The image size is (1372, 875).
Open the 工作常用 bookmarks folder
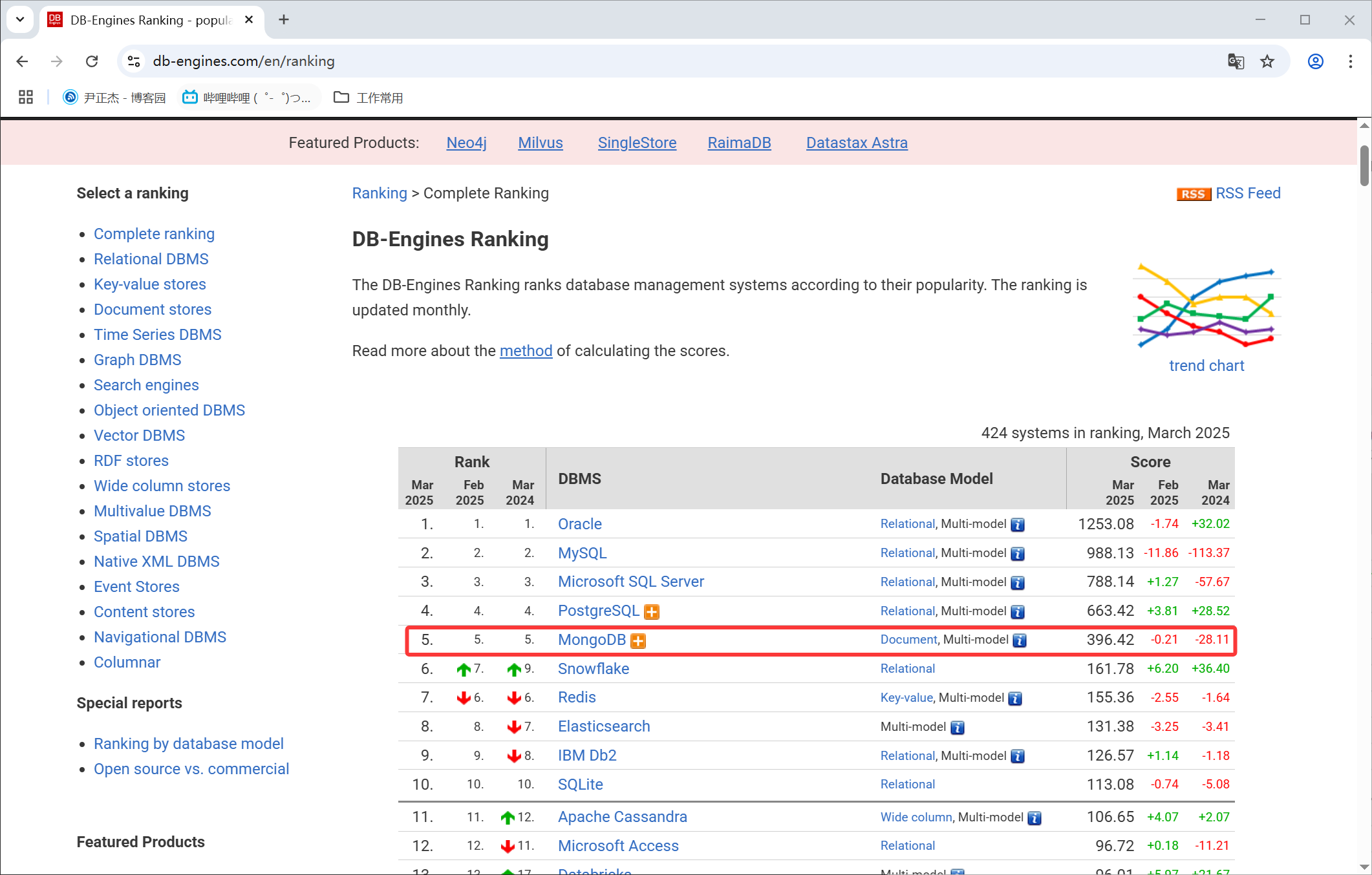coord(369,98)
